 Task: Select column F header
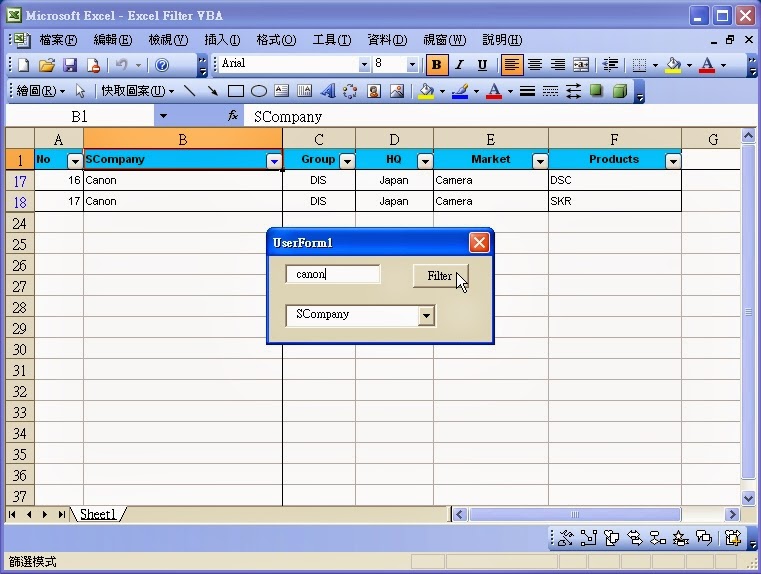tap(614, 139)
